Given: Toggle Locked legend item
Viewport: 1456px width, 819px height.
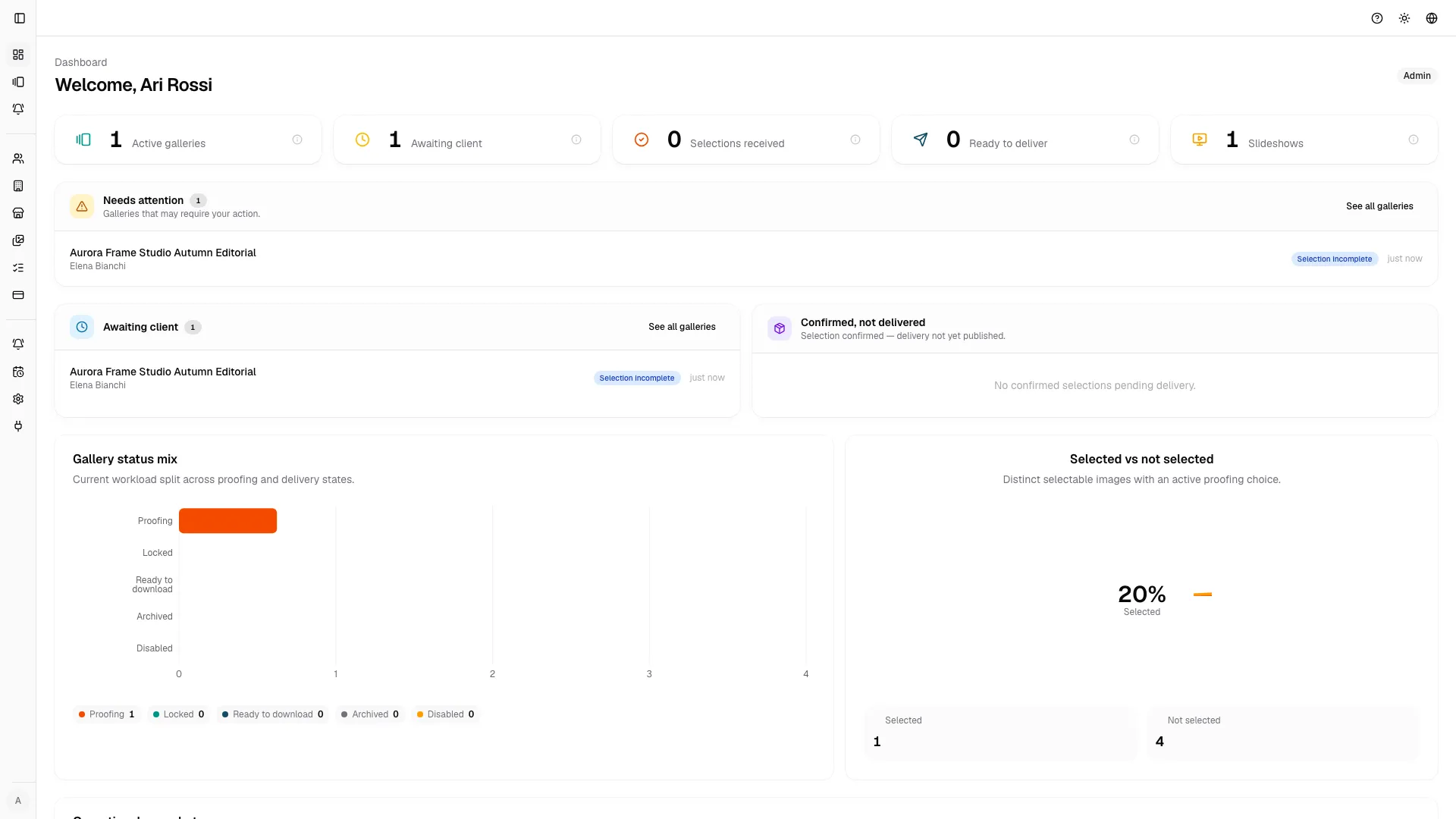Looking at the screenshot, I should coord(179,714).
